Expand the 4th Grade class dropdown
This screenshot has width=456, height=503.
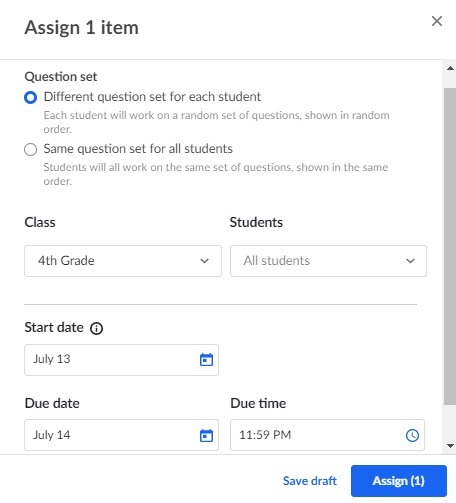(123, 261)
